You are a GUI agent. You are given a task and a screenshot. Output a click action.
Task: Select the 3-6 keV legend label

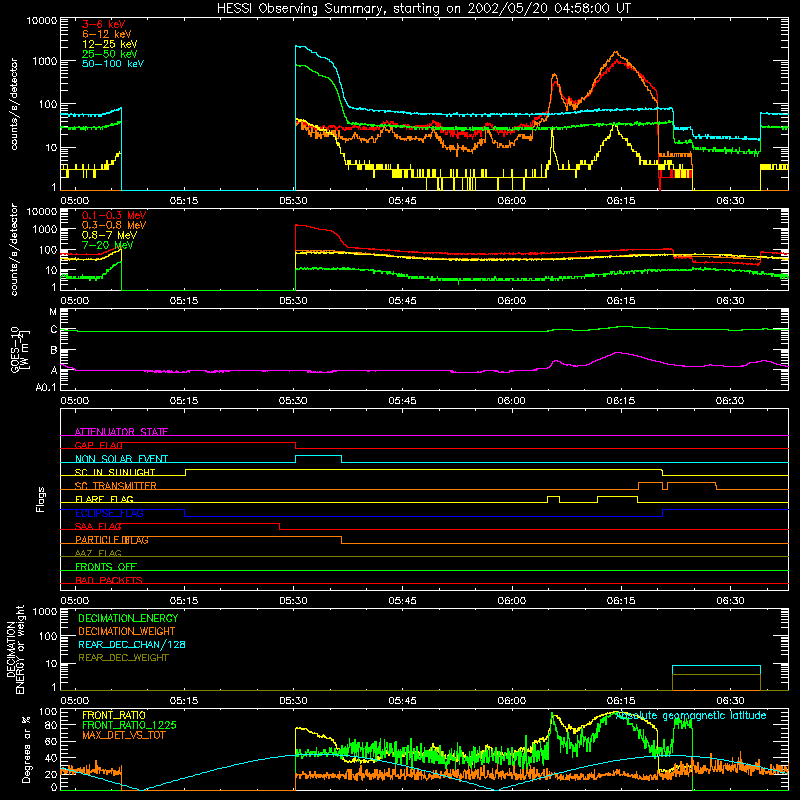[104, 24]
